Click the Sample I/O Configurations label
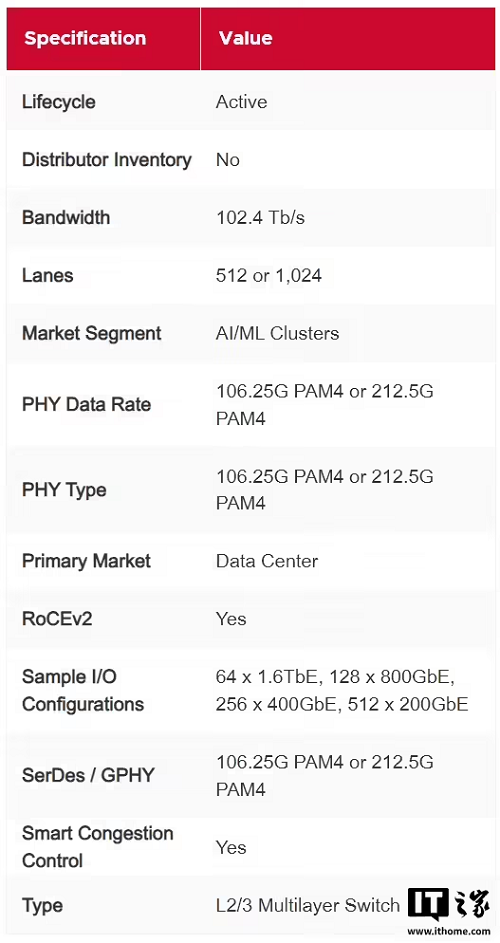This screenshot has width=500, height=943. coord(83,690)
